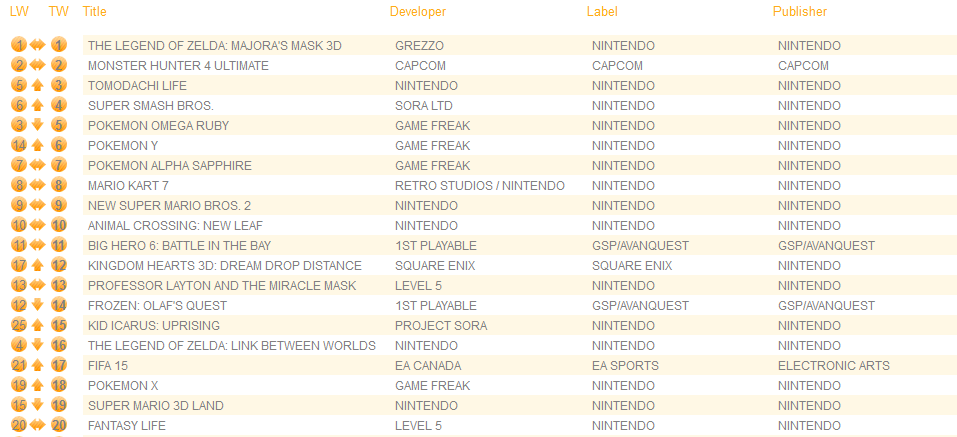The image size is (957, 437).
Task: Select title KID ICARUS: UPRISING
Action: pyautogui.click(x=154, y=326)
